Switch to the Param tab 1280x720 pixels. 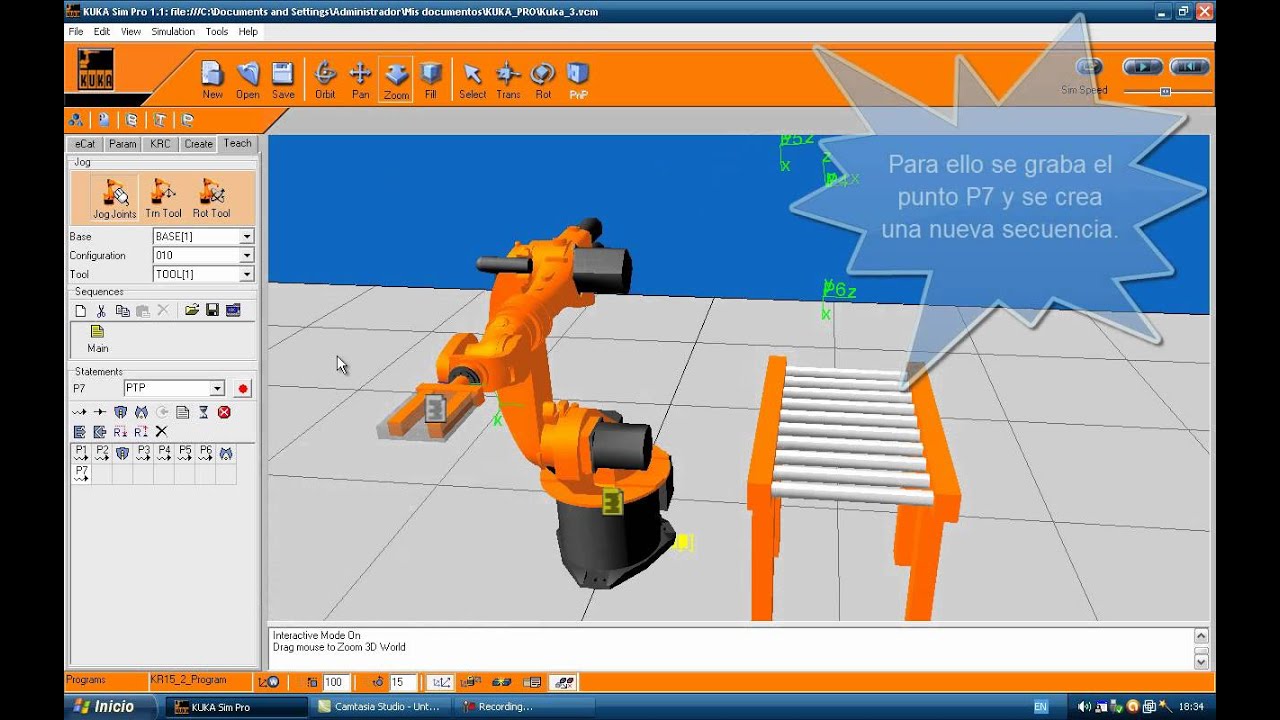click(122, 144)
